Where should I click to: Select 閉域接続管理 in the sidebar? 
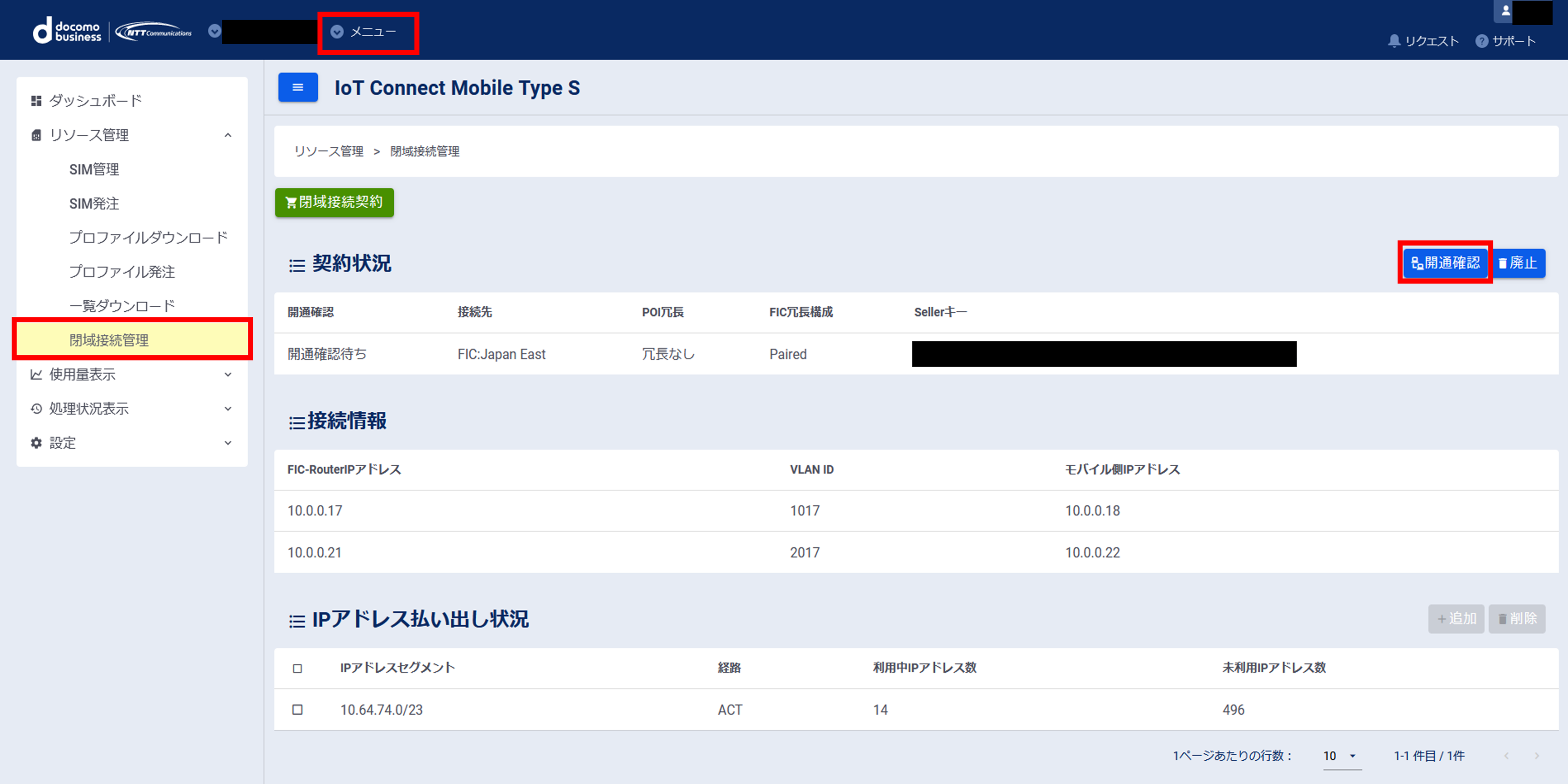(132, 339)
